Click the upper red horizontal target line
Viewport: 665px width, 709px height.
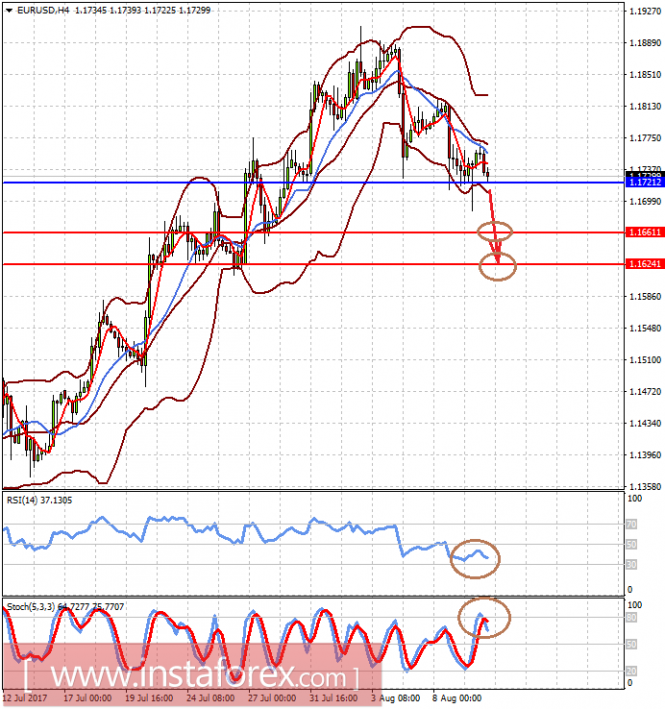coord(300,233)
